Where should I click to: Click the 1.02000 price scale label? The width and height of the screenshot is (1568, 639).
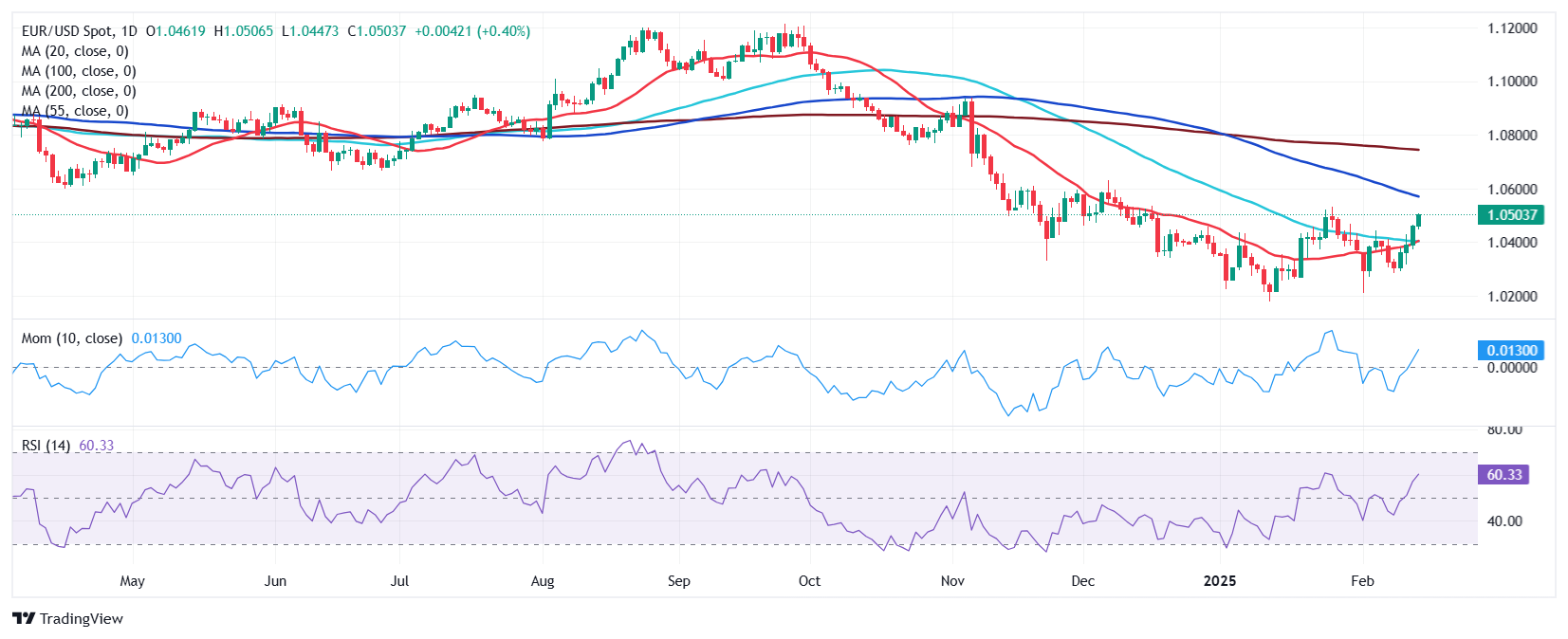pos(1512,297)
